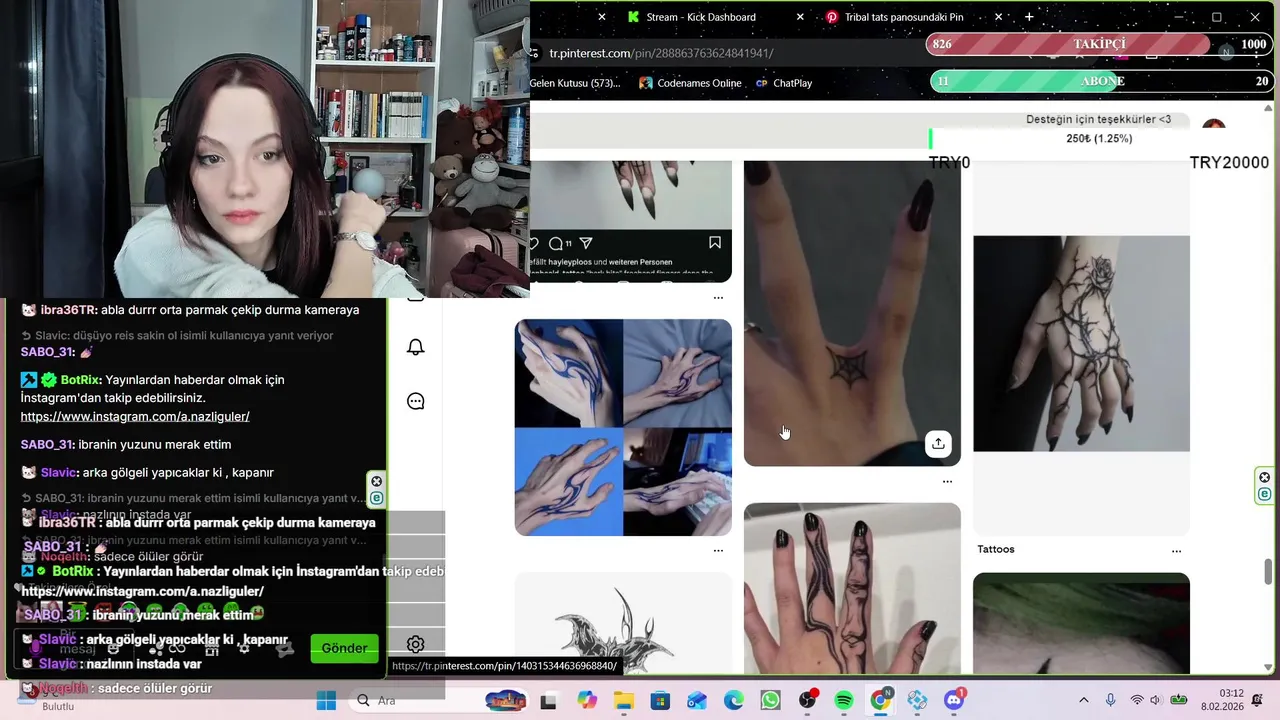
Task: Click share icon on spiderweb hand tattoo pin
Action: 938,444
